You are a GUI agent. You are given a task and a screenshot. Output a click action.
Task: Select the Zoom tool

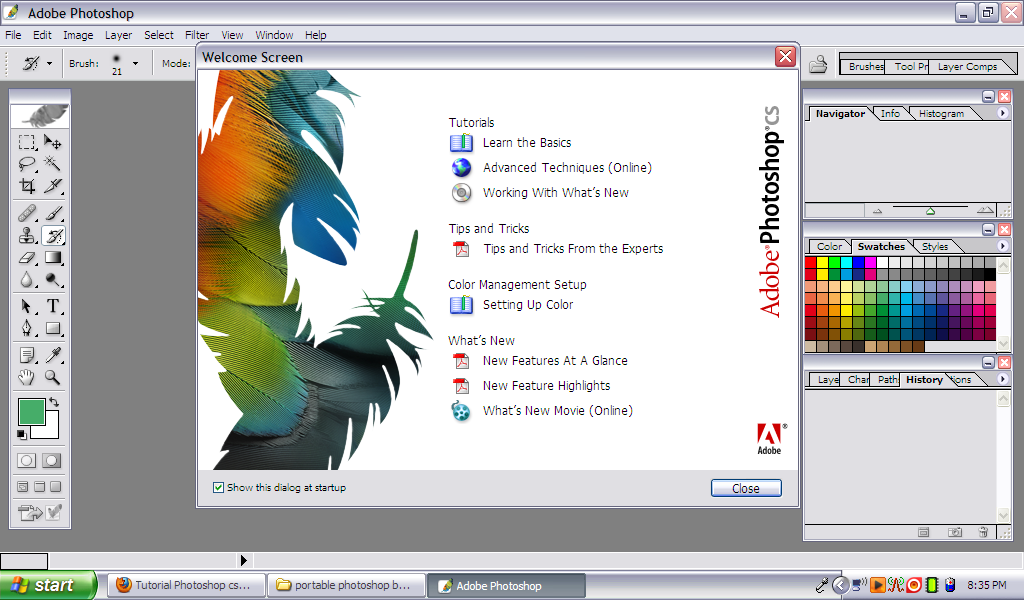tap(52, 377)
